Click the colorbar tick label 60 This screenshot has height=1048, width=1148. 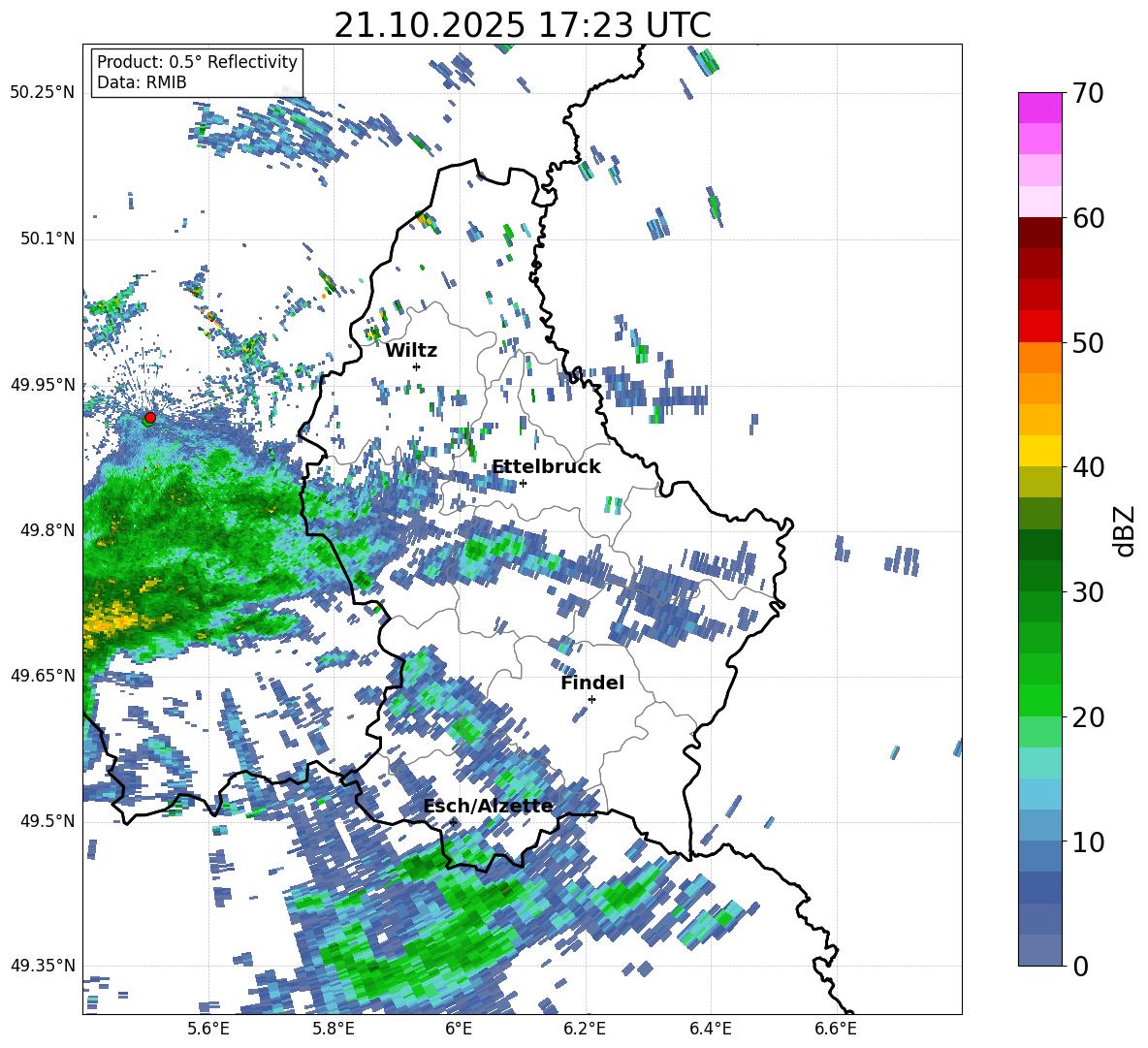coord(1088,218)
